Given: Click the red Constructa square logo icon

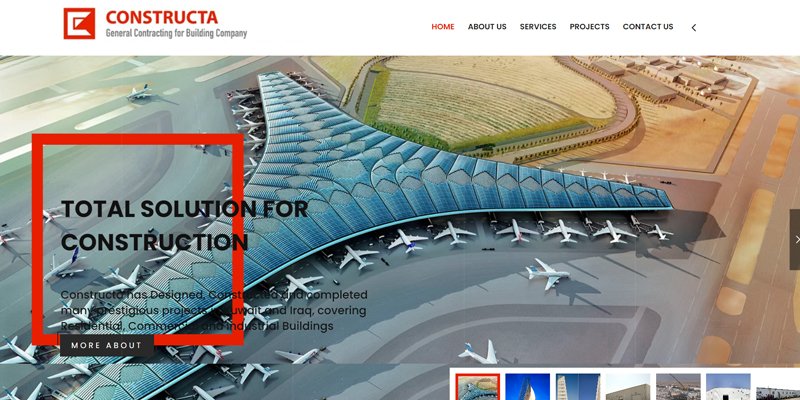Looking at the screenshot, I should (79, 23).
